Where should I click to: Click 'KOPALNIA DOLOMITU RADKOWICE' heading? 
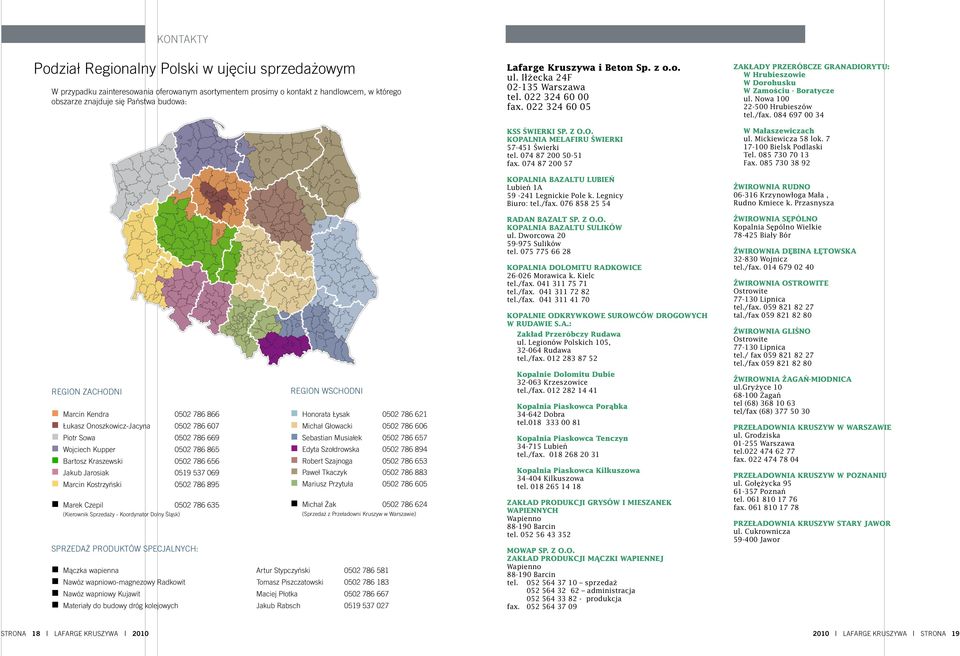point(574,268)
